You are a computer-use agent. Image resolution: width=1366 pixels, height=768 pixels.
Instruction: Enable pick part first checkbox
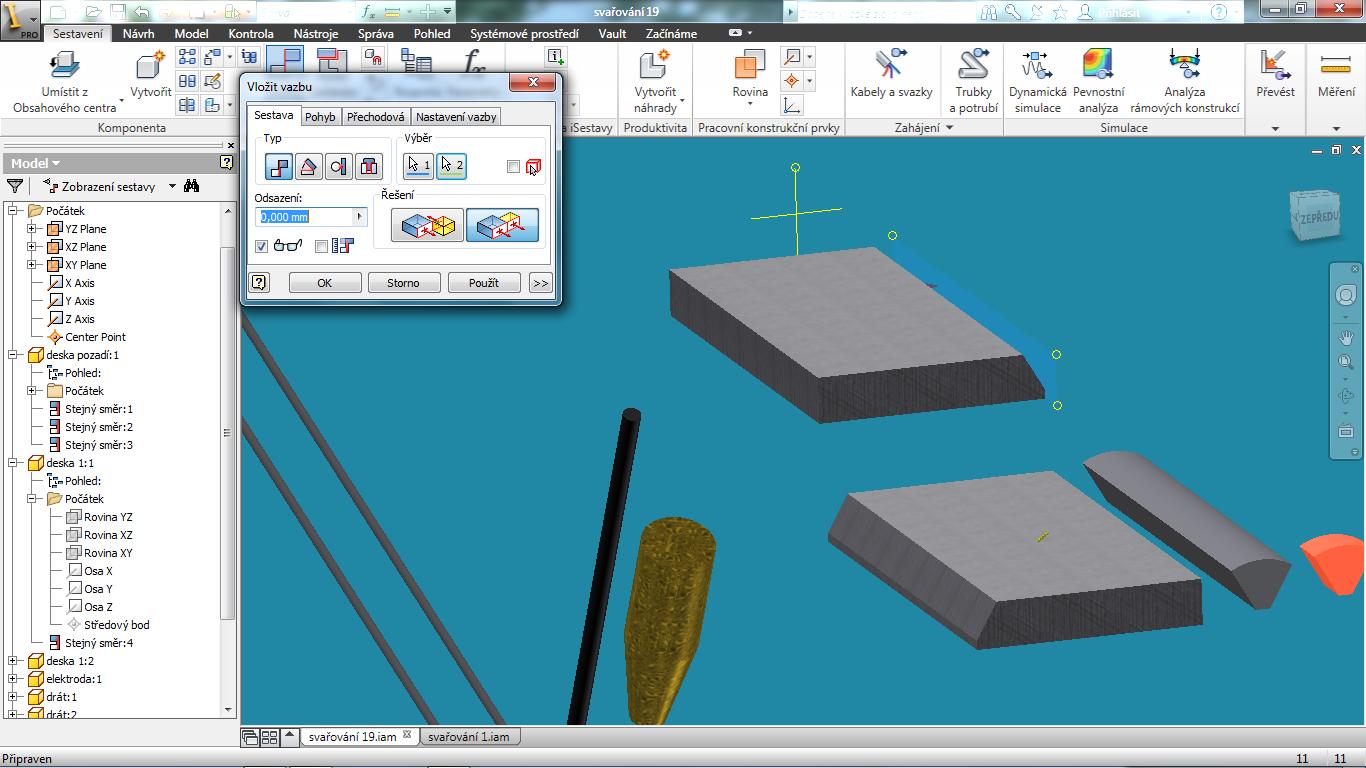tap(514, 167)
